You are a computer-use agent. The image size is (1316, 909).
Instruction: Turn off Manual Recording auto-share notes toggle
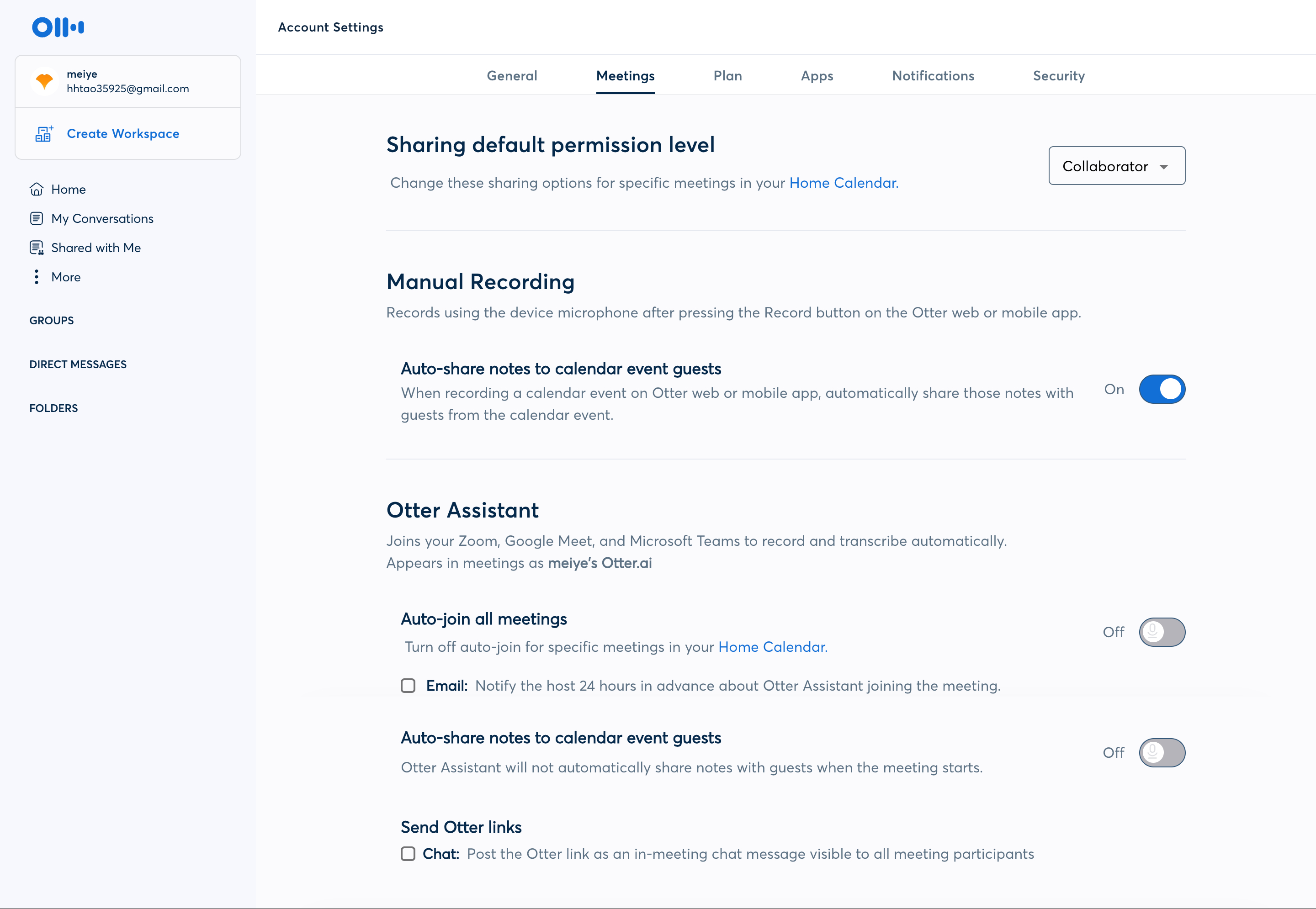(1162, 389)
